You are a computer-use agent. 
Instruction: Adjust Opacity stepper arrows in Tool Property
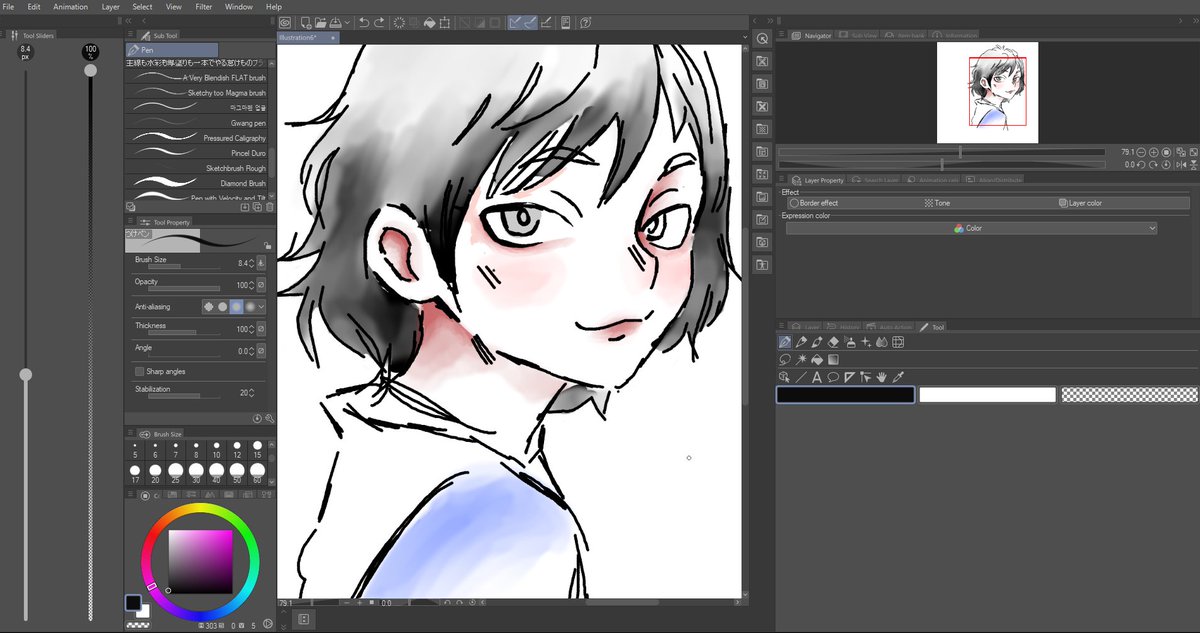(251, 285)
